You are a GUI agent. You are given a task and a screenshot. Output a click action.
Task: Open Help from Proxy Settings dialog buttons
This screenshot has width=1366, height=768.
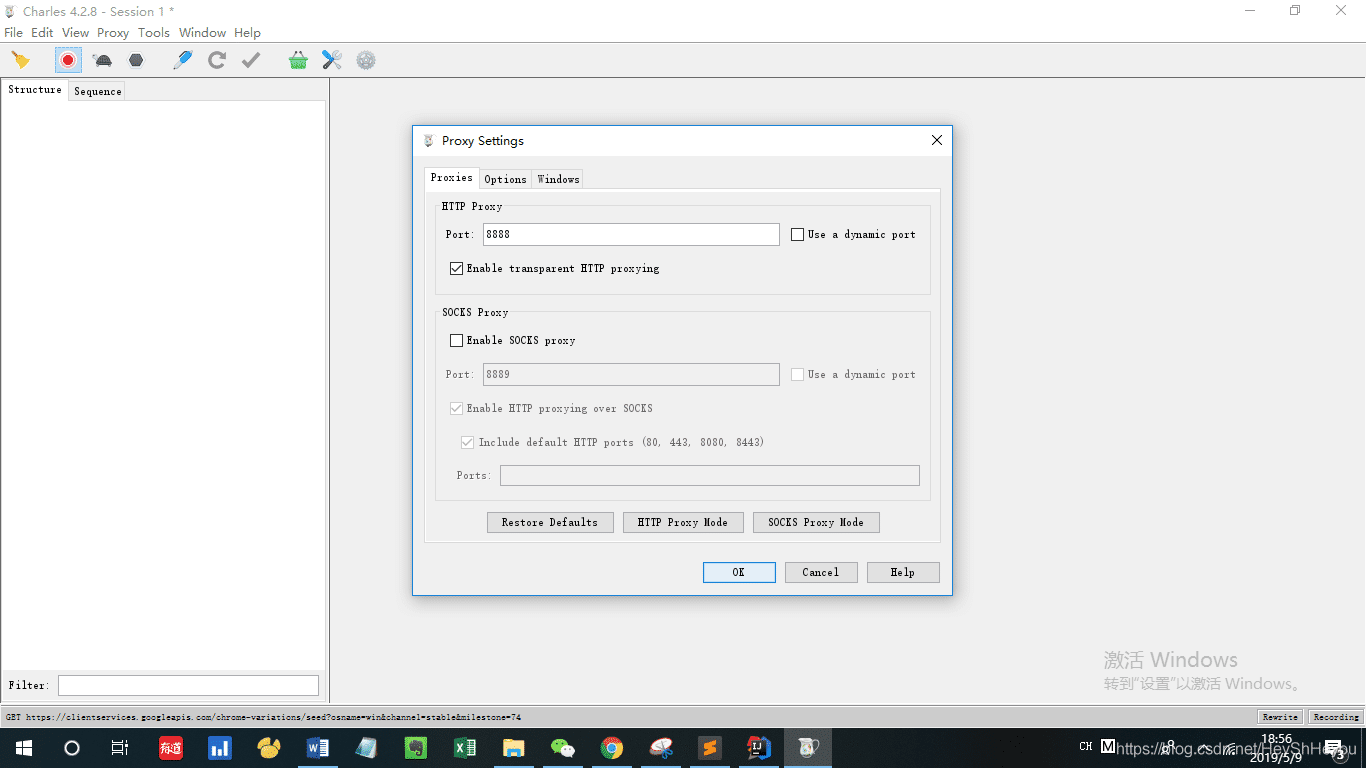[x=902, y=572]
